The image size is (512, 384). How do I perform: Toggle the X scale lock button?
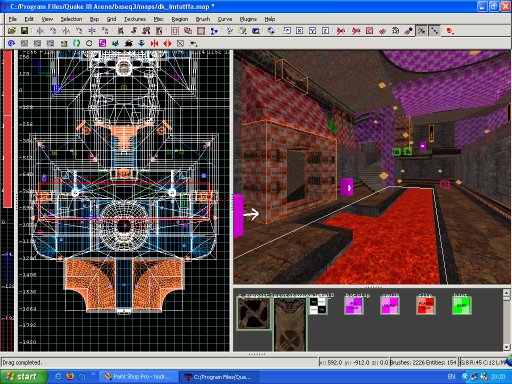300,31
